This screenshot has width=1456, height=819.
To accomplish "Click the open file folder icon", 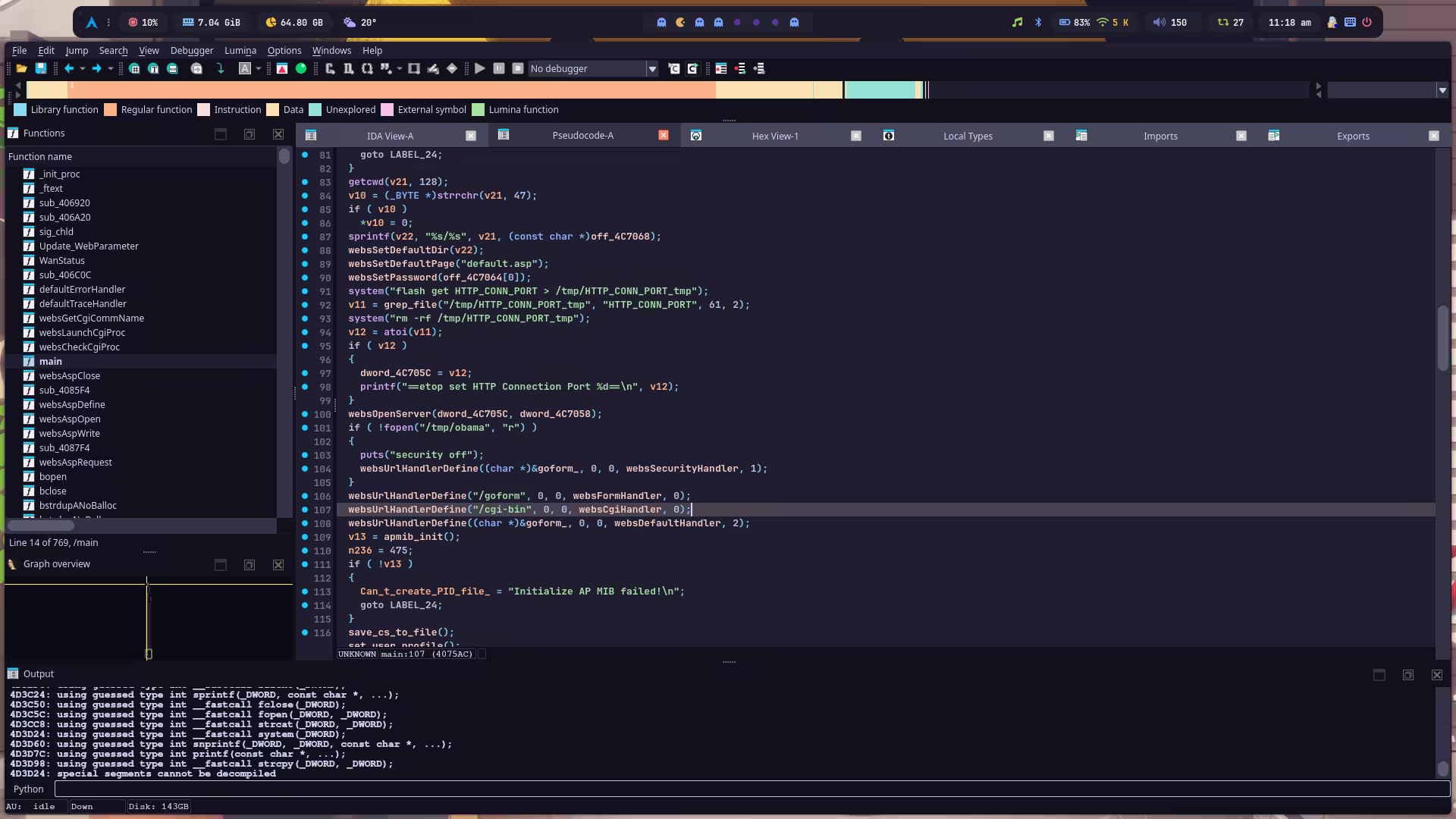I will pos(21,69).
